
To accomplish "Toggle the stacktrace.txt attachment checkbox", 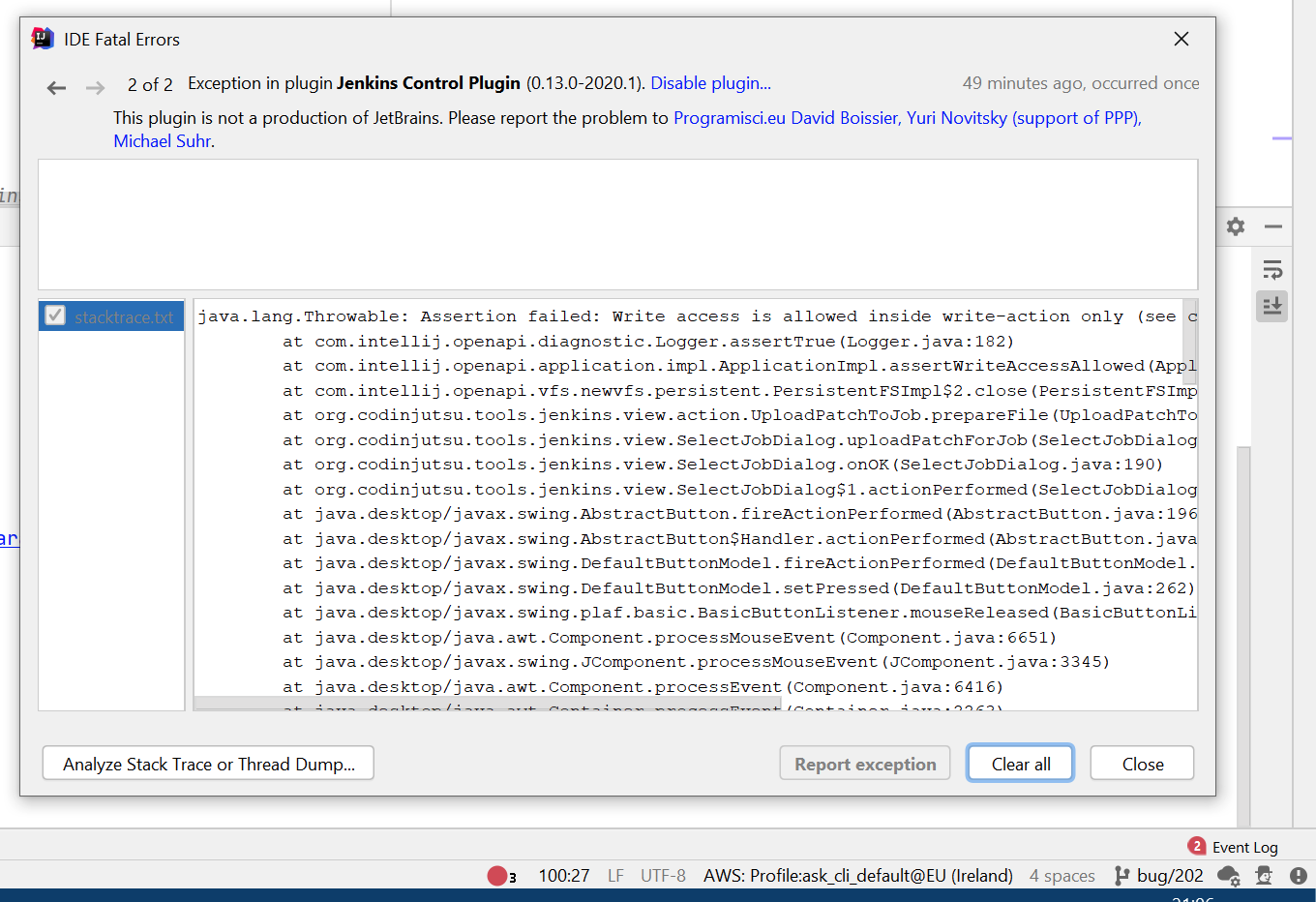I will pyautogui.click(x=55, y=315).
